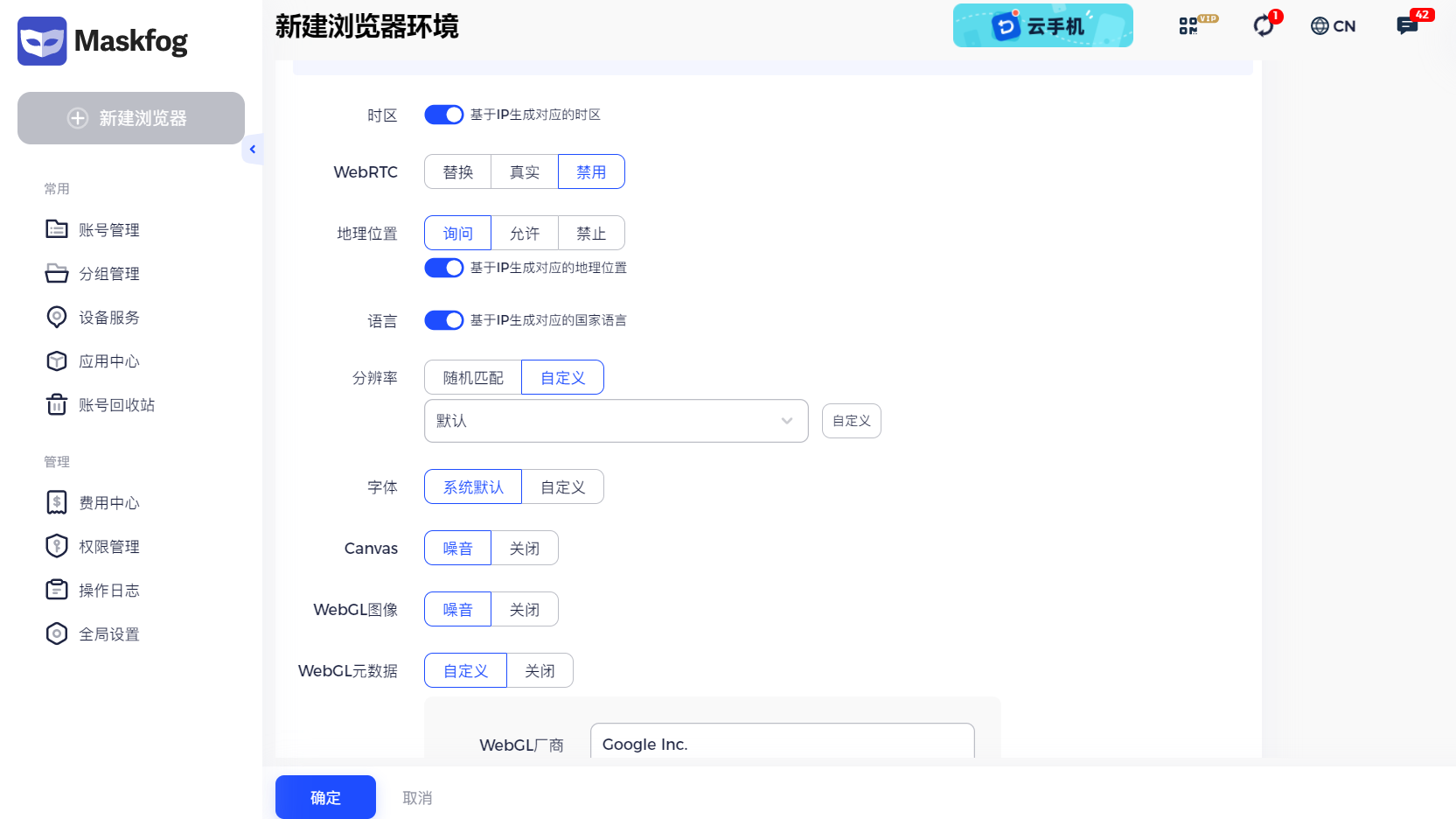Toggle the 语言 IP-based switch
Viewport: 1456px width, 819px height.
click(444, 320)
